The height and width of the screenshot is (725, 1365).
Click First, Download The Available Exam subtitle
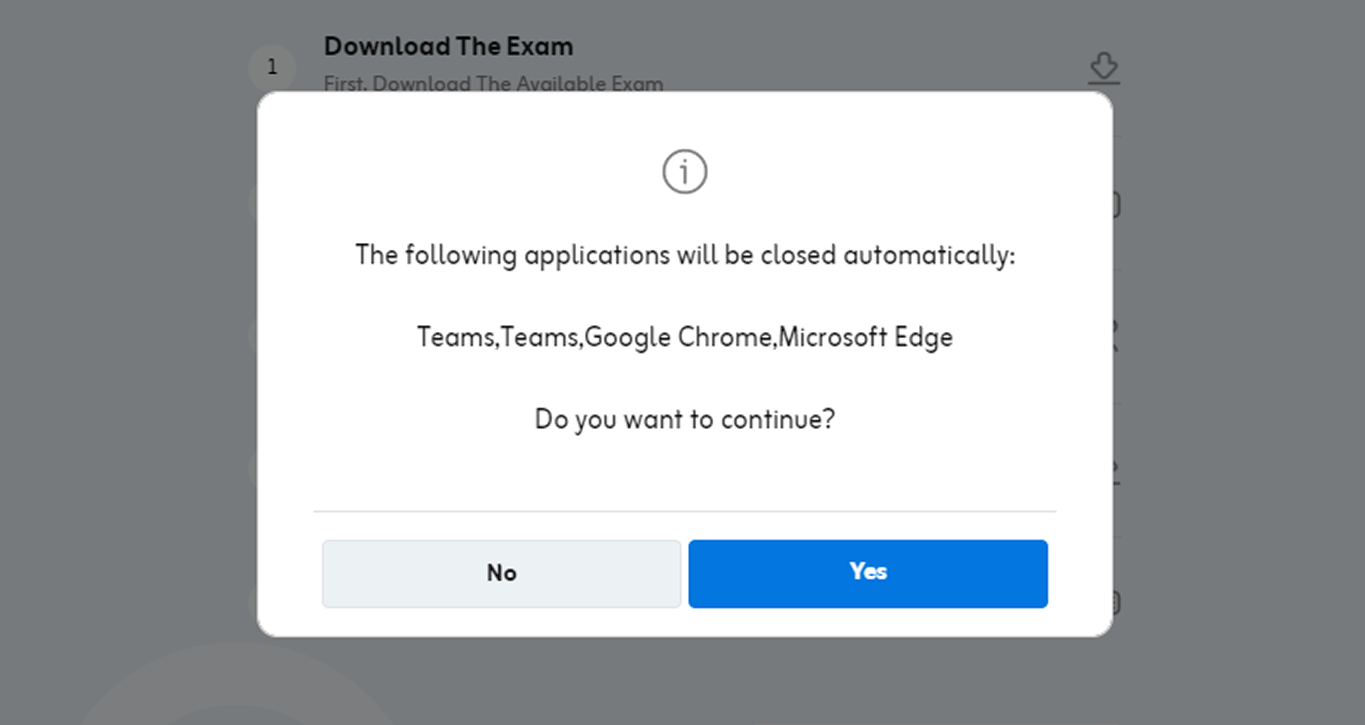493,84
